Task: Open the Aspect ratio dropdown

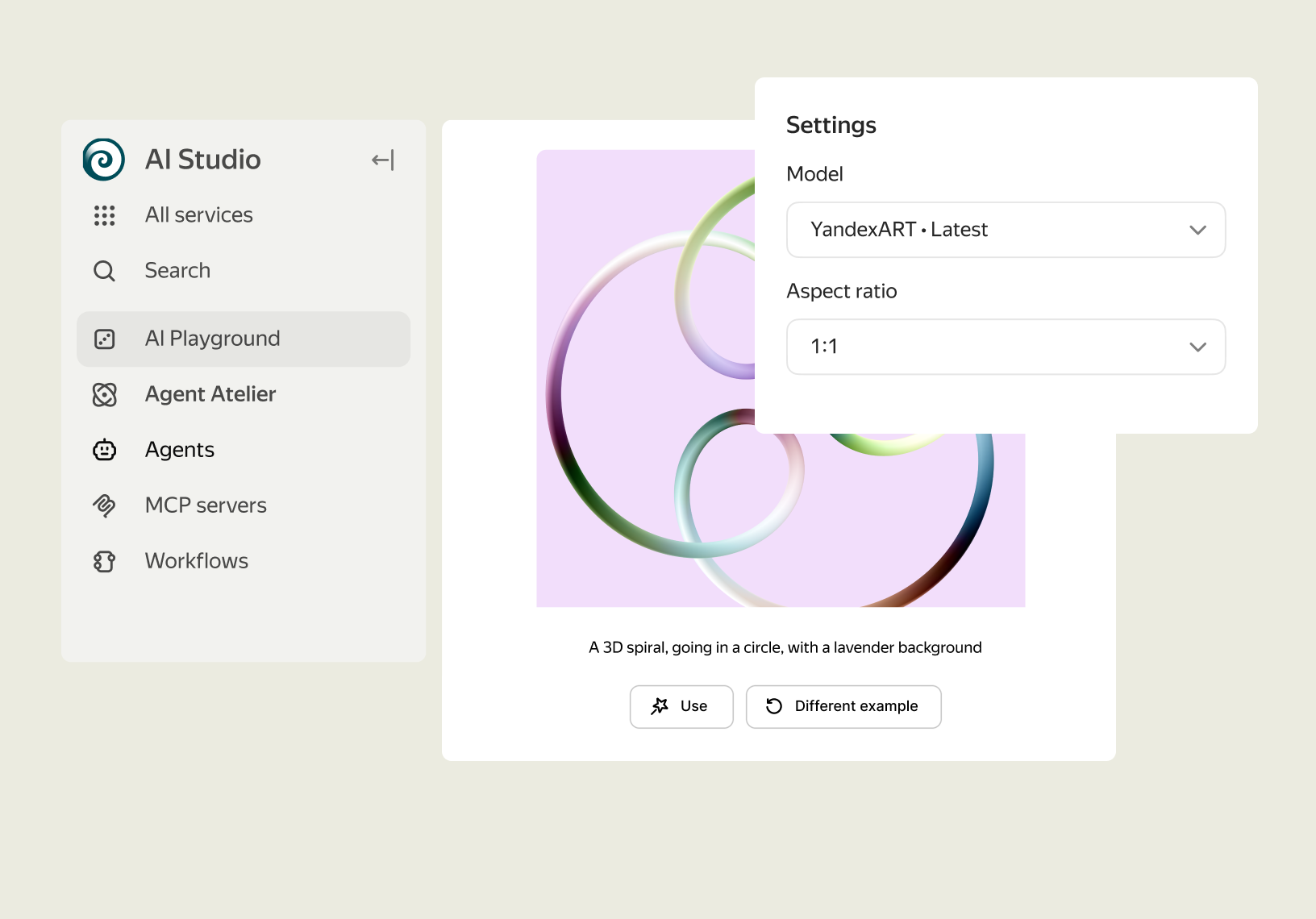Action: tap(990, 347)
